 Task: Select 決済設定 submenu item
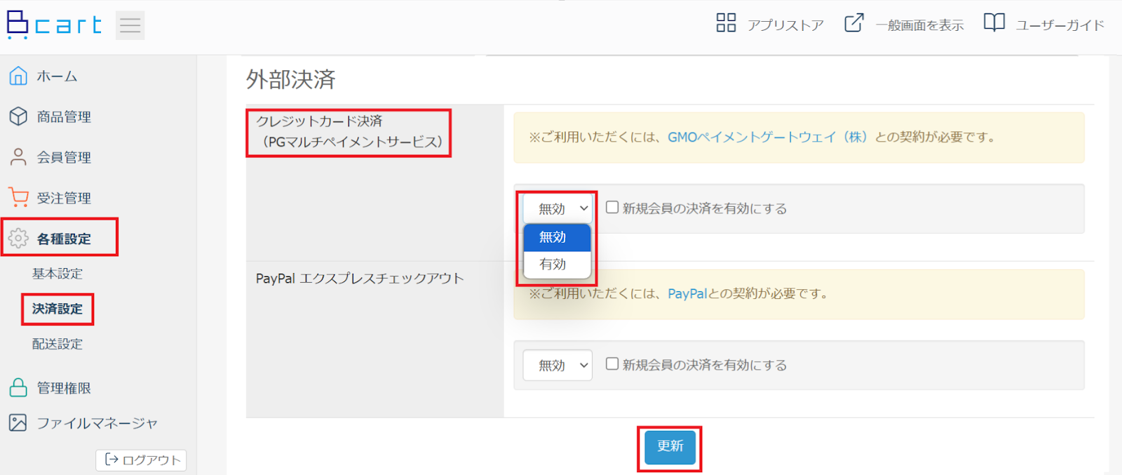(x=57, y=309)
